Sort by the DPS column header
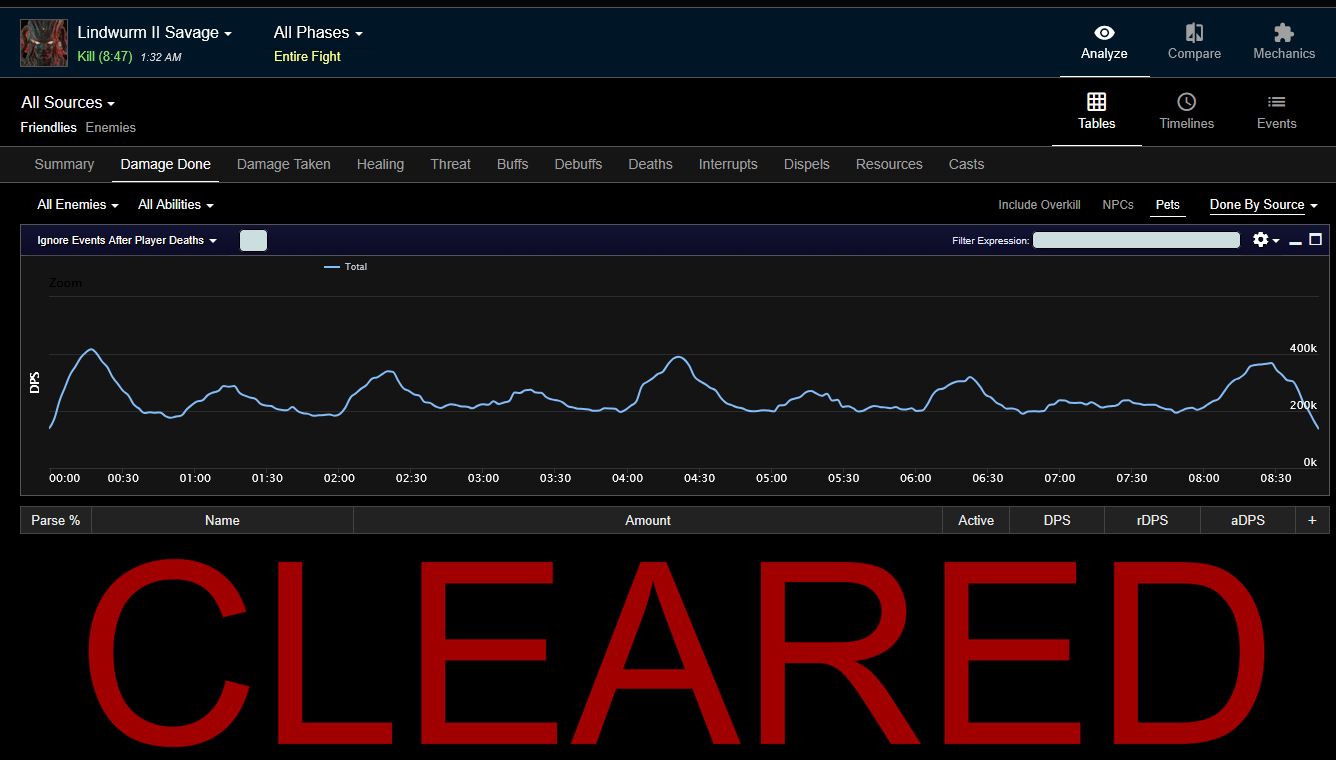 [x=1057, y=520]
